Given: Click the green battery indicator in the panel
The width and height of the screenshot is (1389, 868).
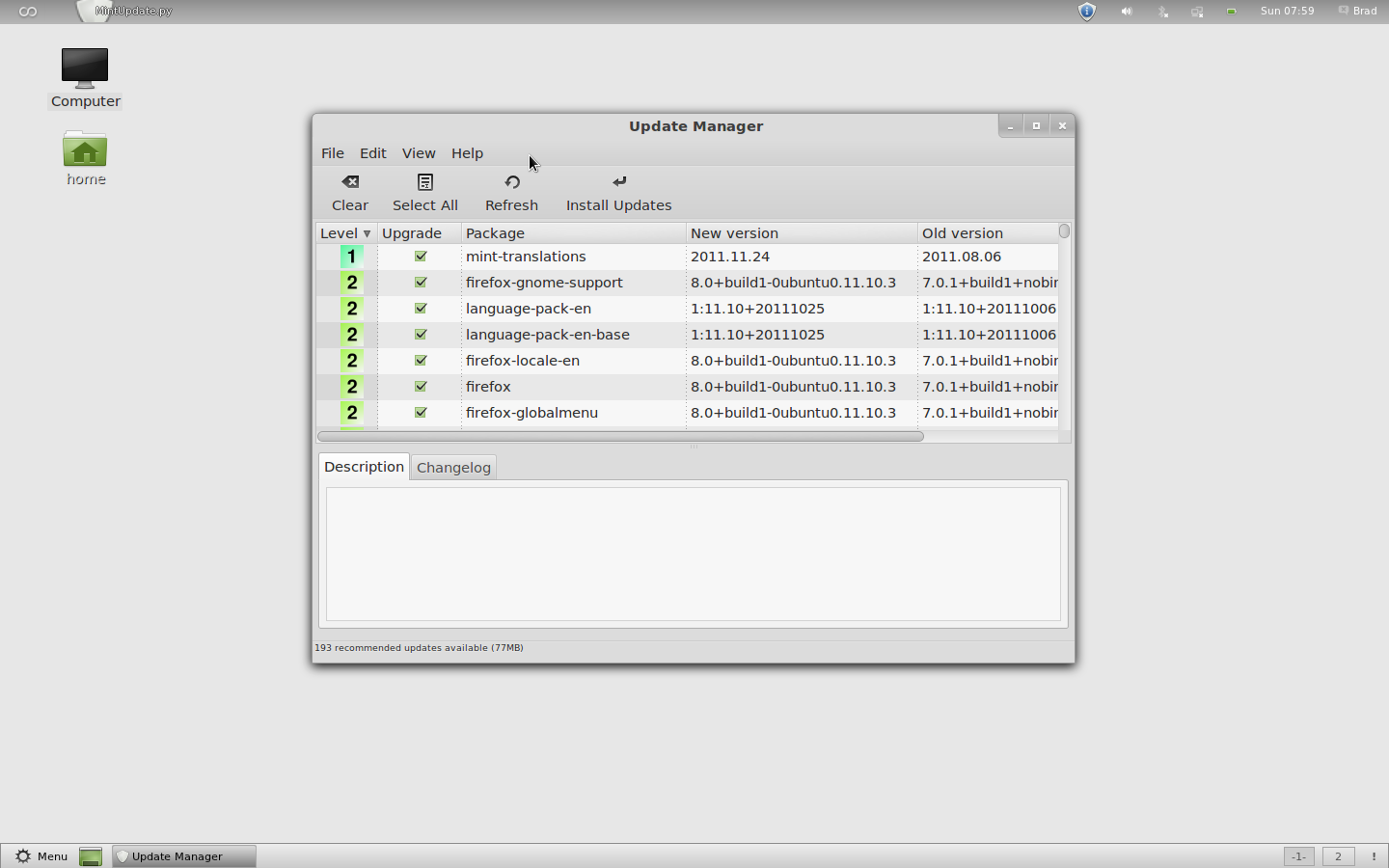Looking at the screenshot, I should [x=1232, y=12].
